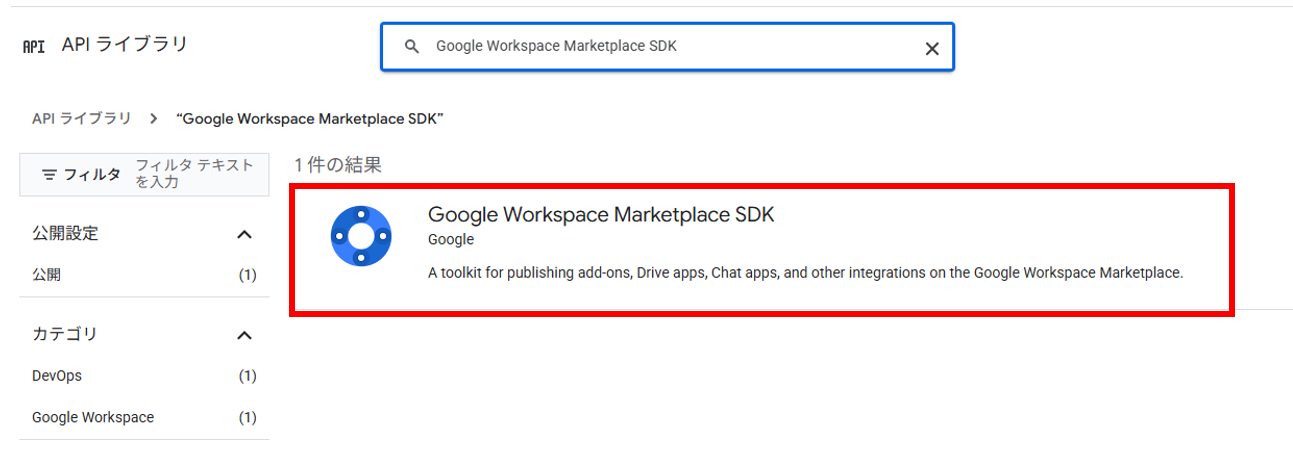Click the 公開設定 section heading
Screen dimensions: 1293x451
pos(65,234)
